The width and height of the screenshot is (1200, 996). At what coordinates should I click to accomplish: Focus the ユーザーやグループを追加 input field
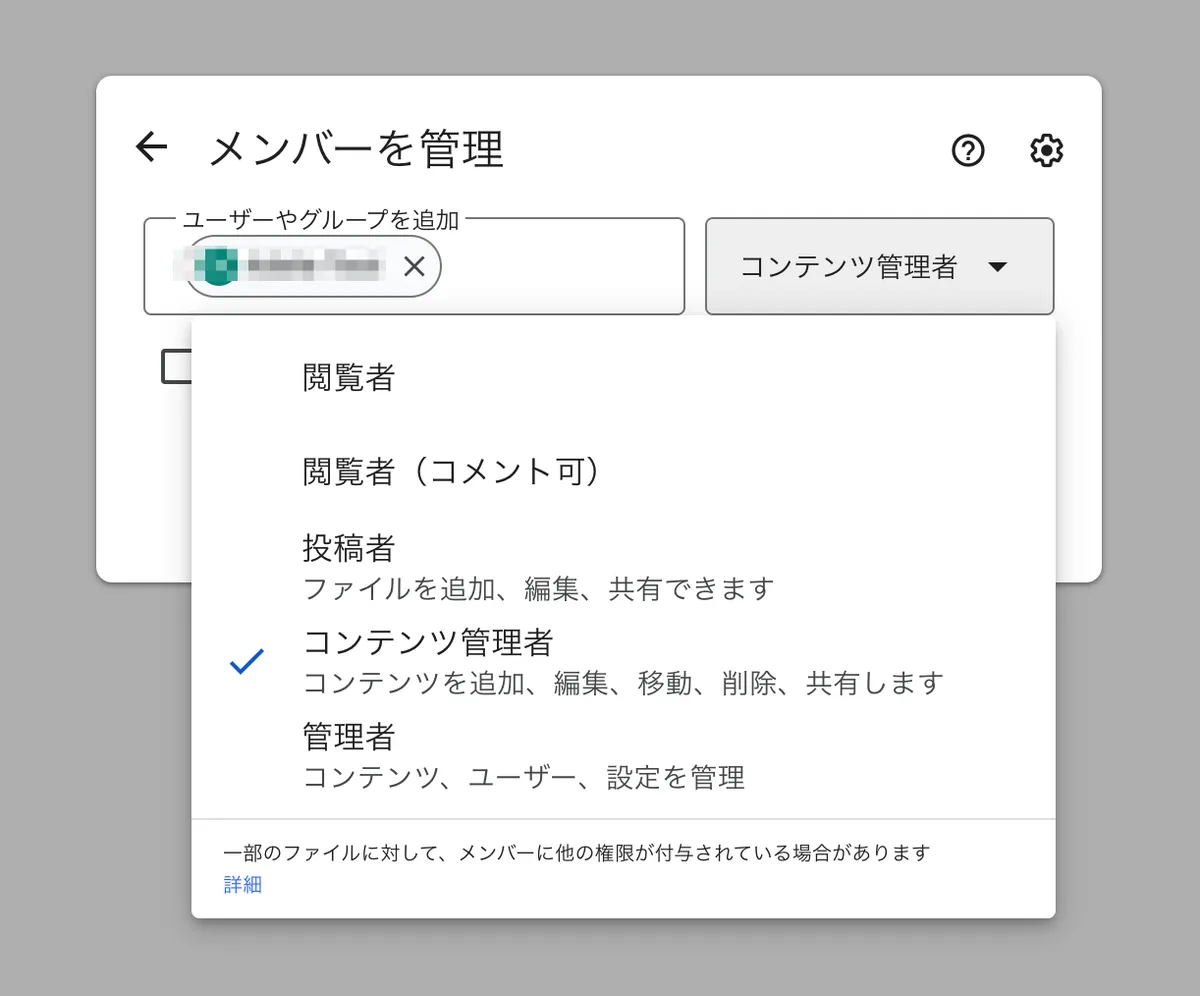[560, 267]
